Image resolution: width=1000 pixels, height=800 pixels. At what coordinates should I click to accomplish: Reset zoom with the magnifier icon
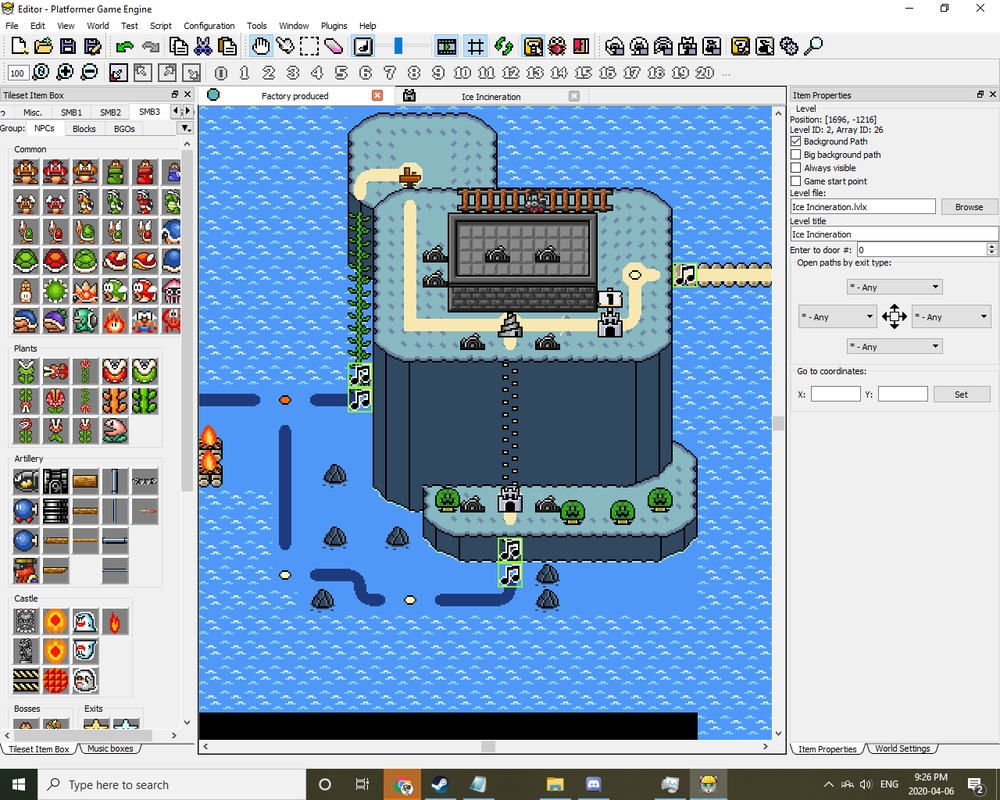pyautogui.click(x=41, y=72)
